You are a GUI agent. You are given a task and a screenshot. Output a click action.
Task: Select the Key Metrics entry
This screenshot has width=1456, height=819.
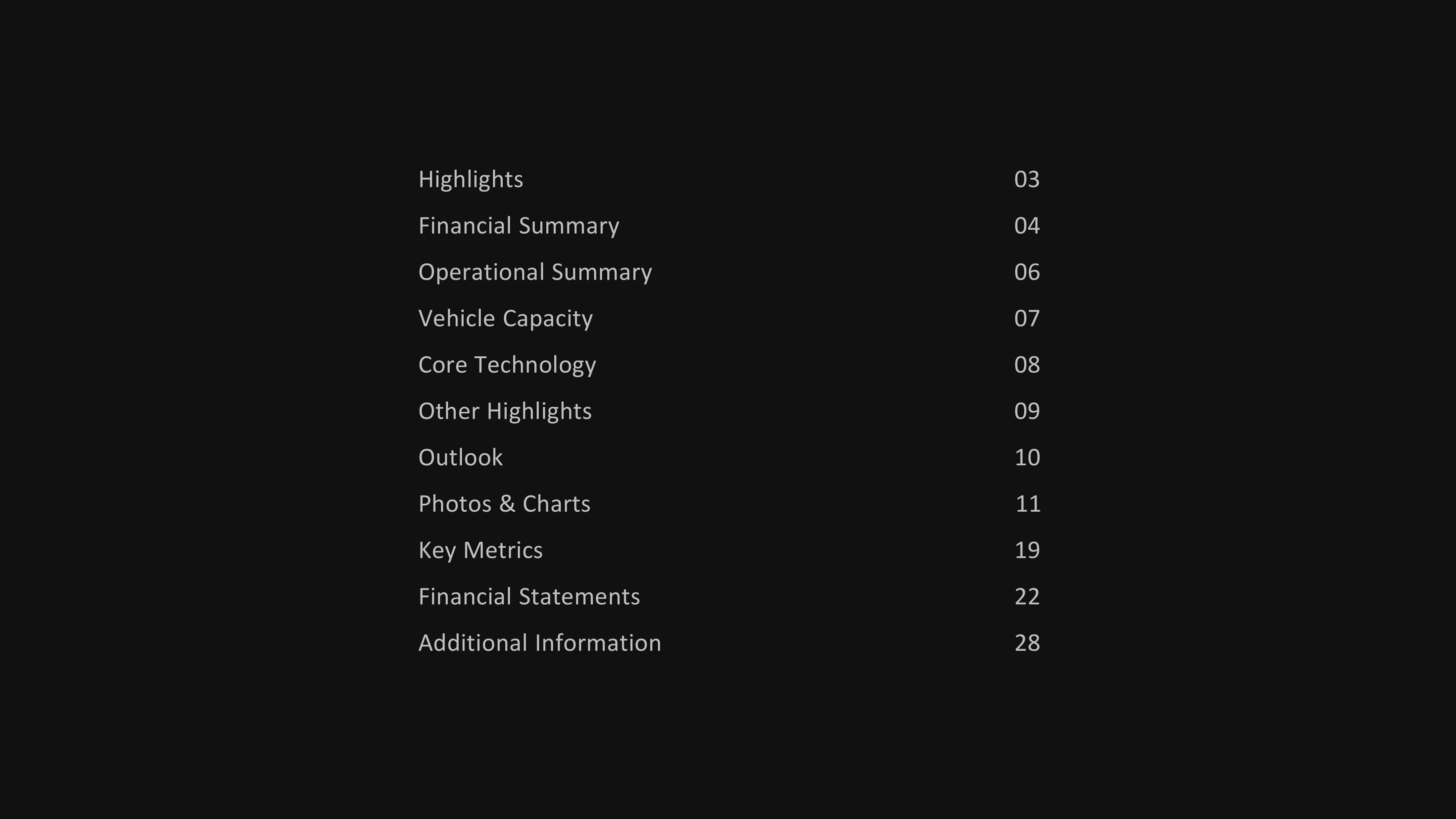point(481,549)
